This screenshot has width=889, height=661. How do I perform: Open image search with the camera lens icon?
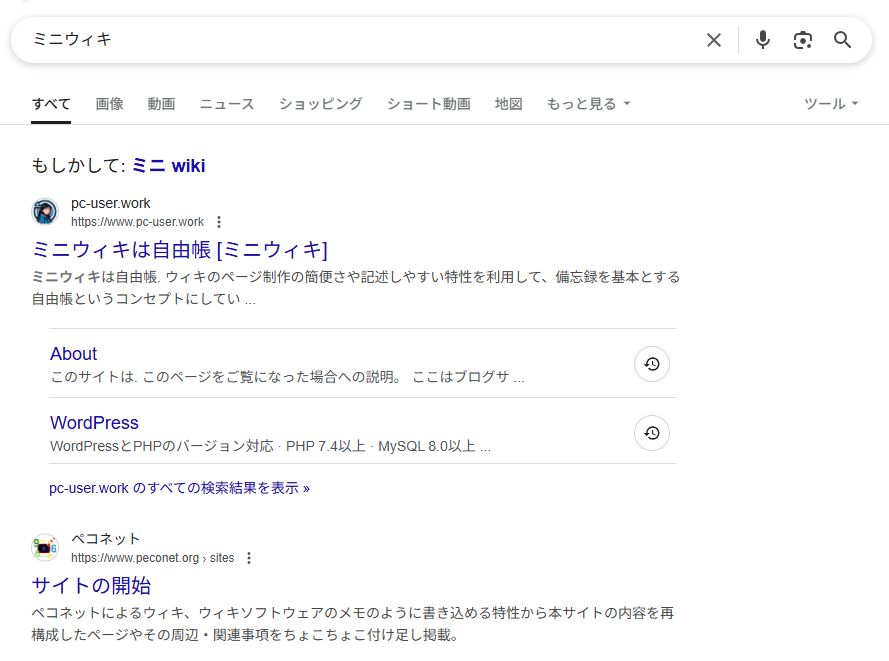click(802, 40)
